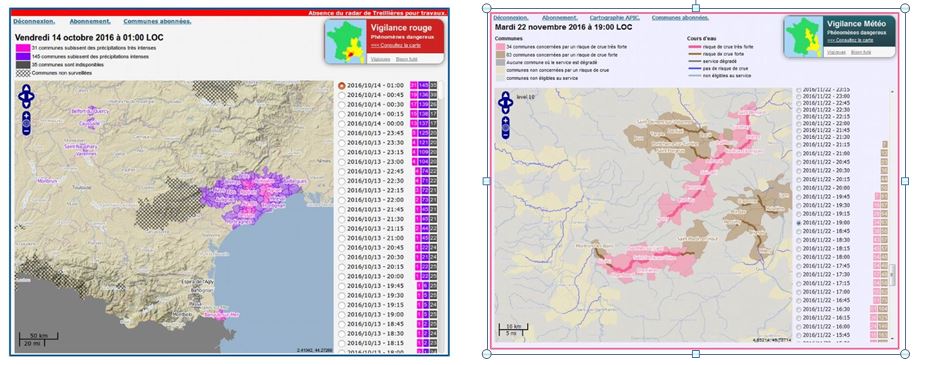
Task: Choose the 2016/11/22 - 21:00 time step
Action: coord(799,153)
